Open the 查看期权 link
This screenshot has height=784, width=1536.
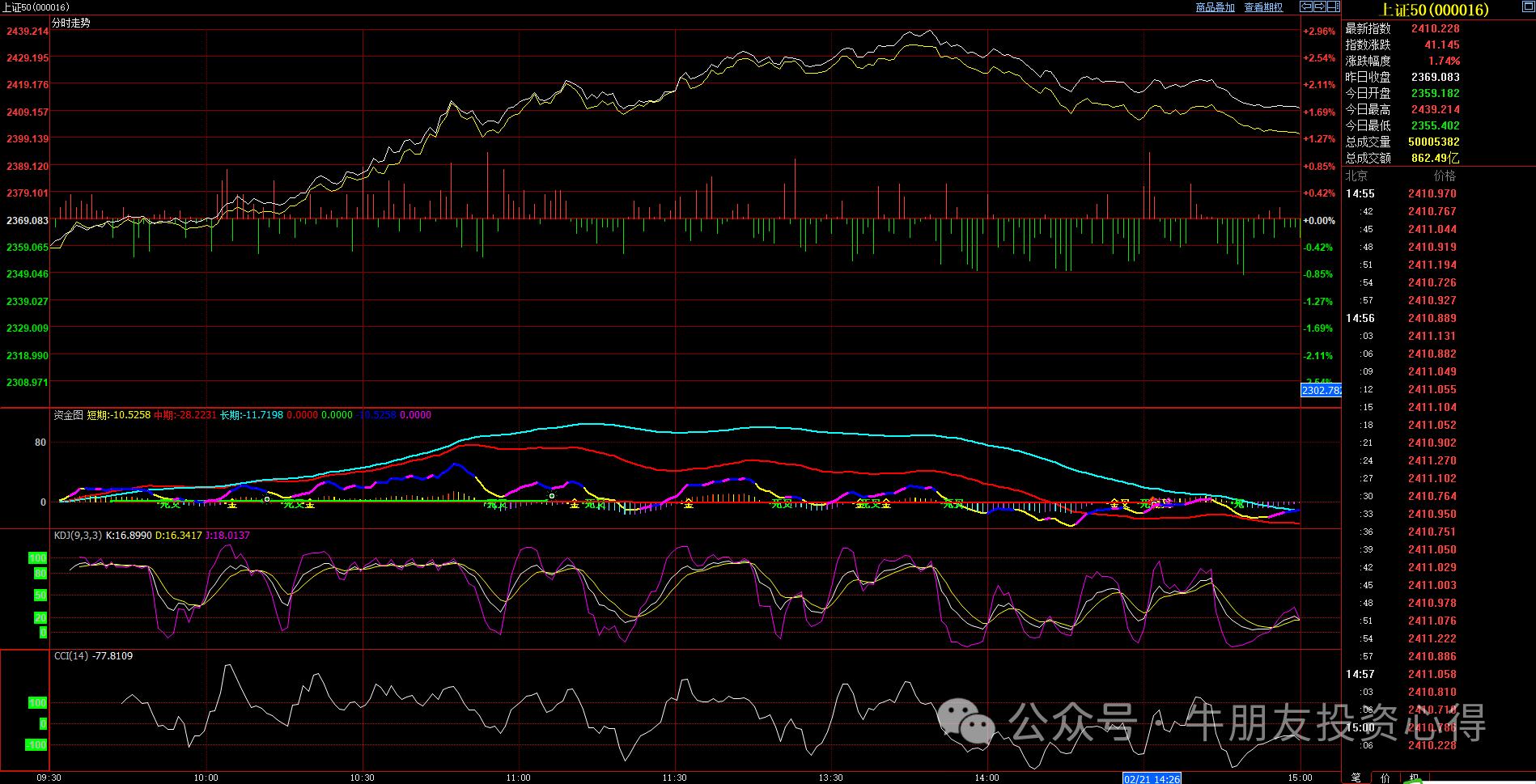click(x=1263, y=7)
